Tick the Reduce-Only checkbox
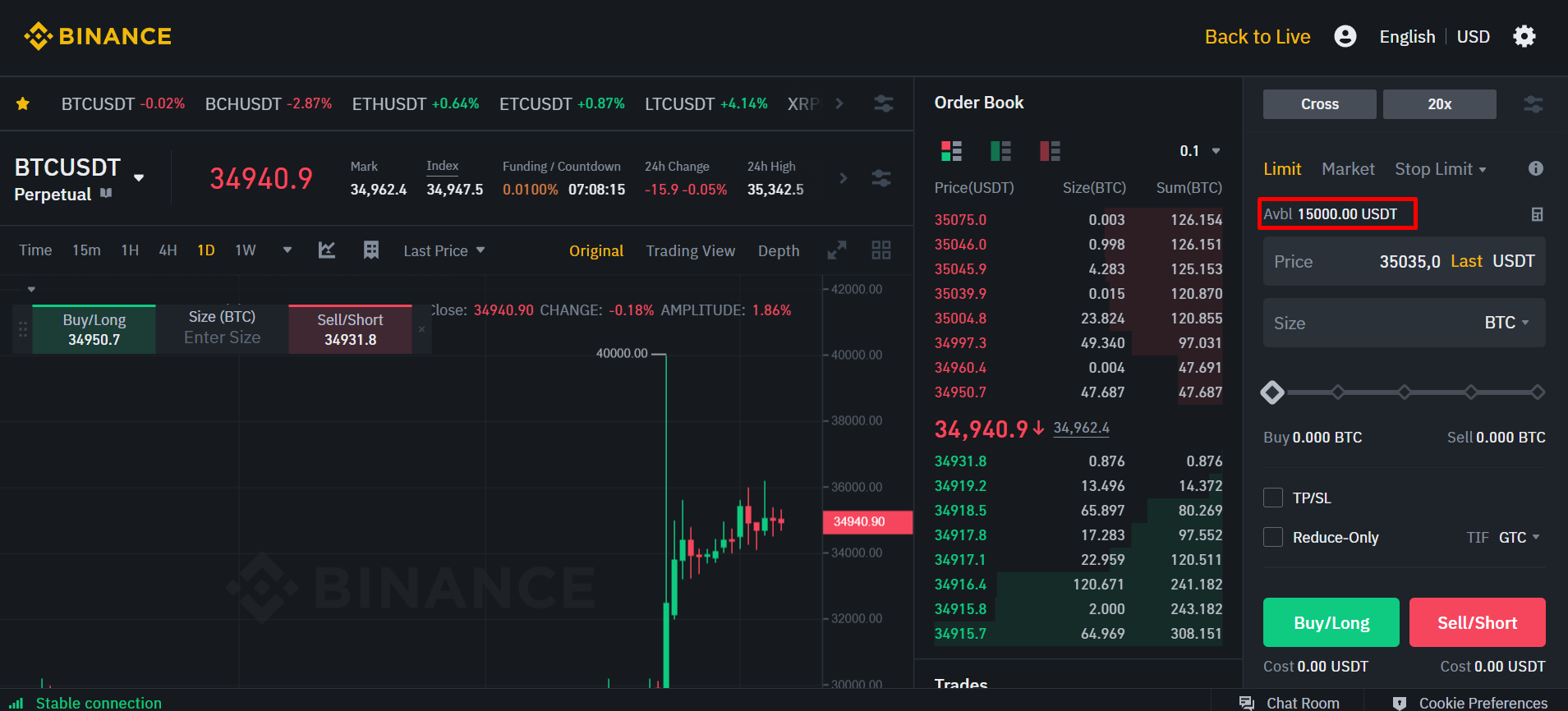The image size is (1568, 711). point(1273,537)
